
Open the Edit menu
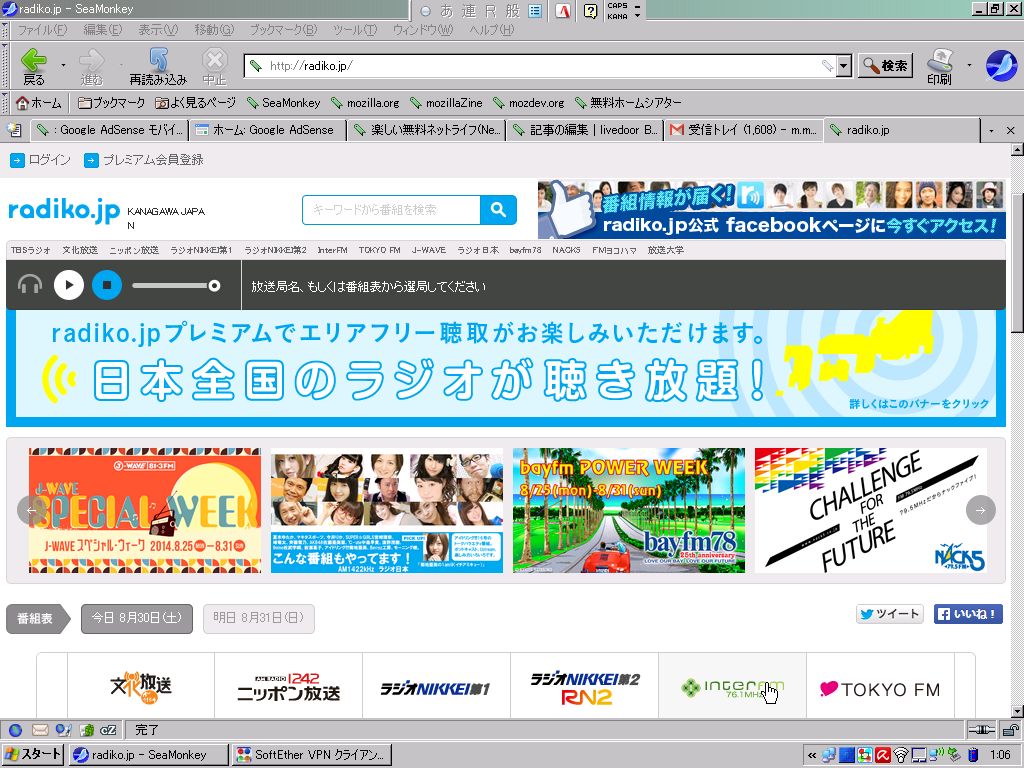(x=103, y=29)
